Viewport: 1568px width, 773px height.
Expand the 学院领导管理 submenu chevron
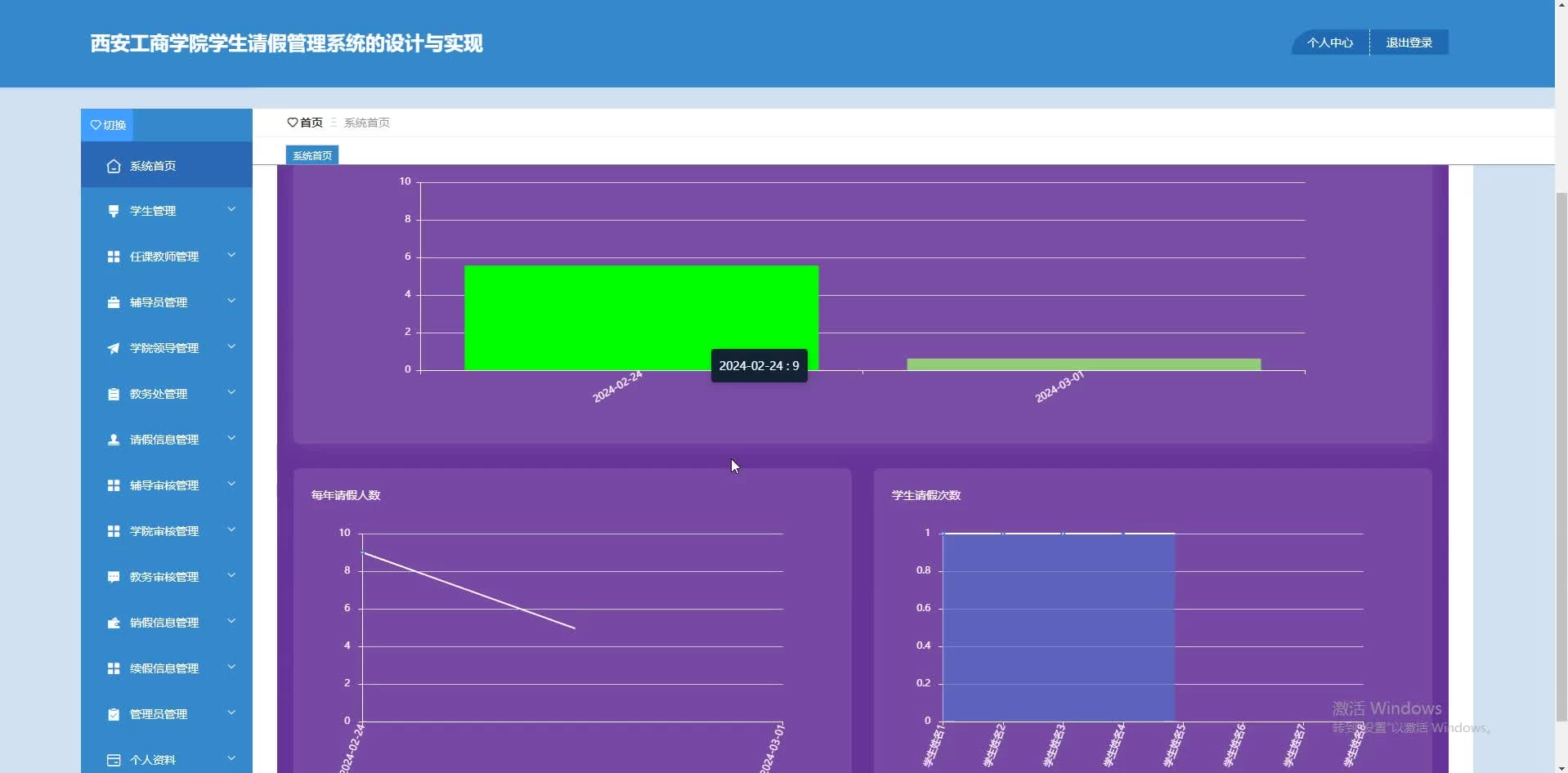tap(231, 347)
